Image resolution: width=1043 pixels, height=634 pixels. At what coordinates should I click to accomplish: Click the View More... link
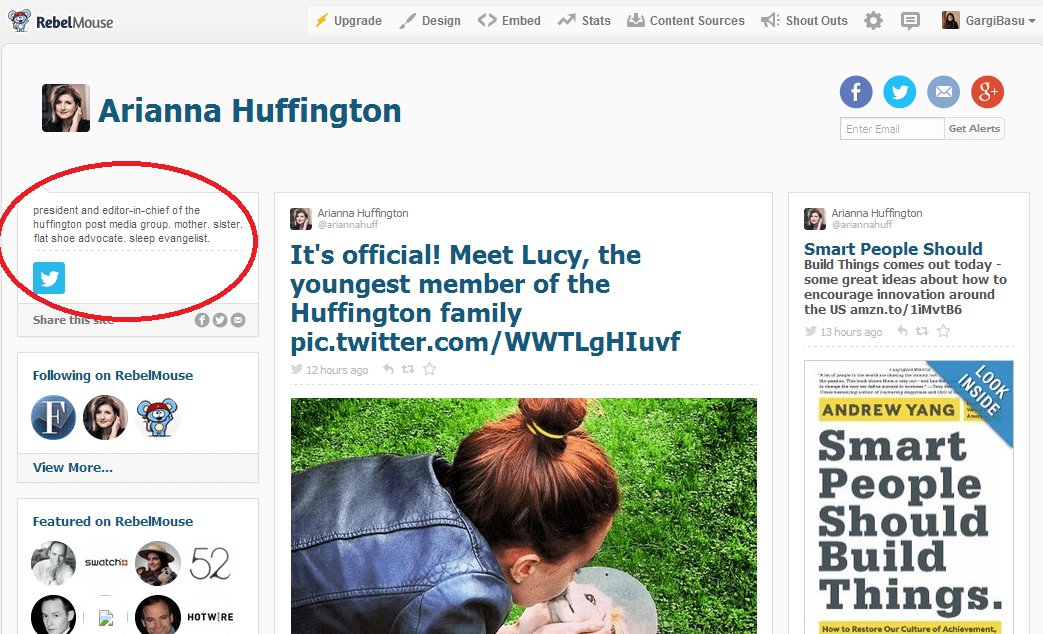73,468
